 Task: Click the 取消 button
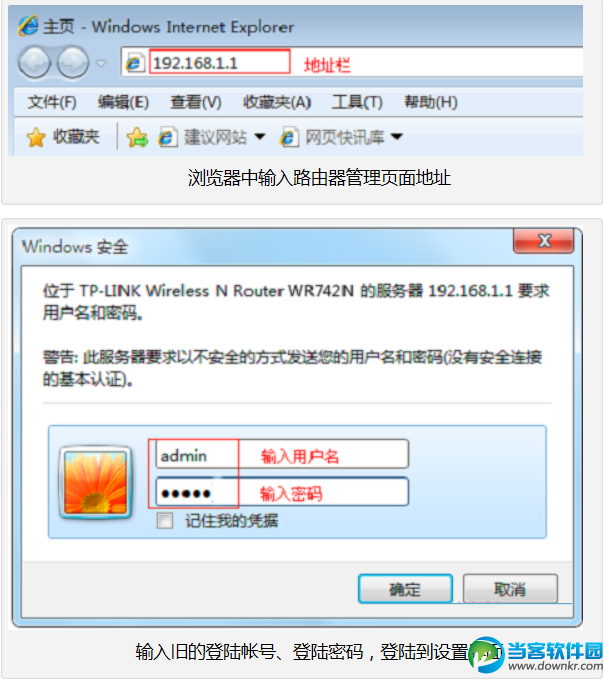pos(510,589)
